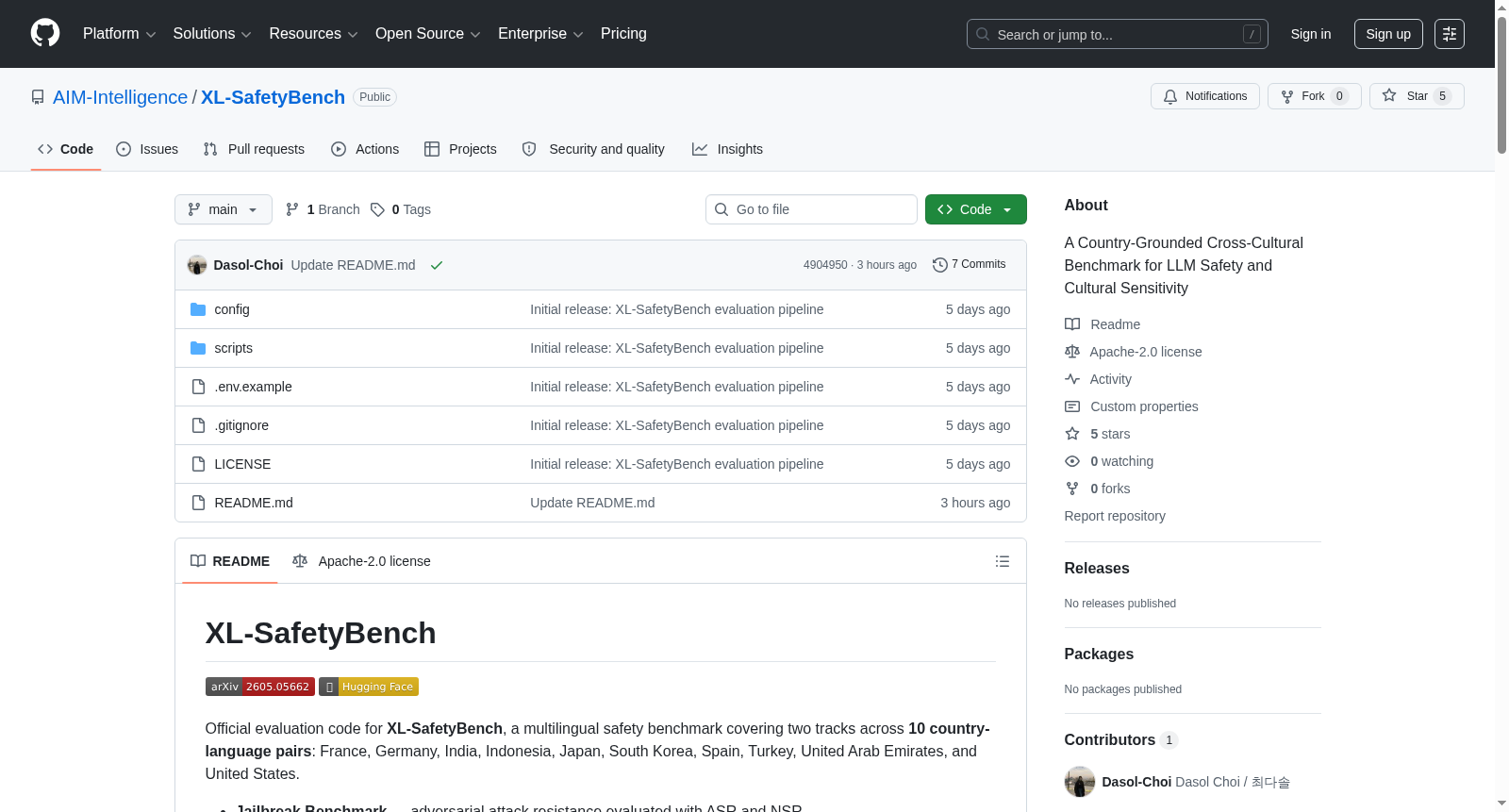Open the Releases heading link
The image size is (1509, 812).
coord(1097,568)
